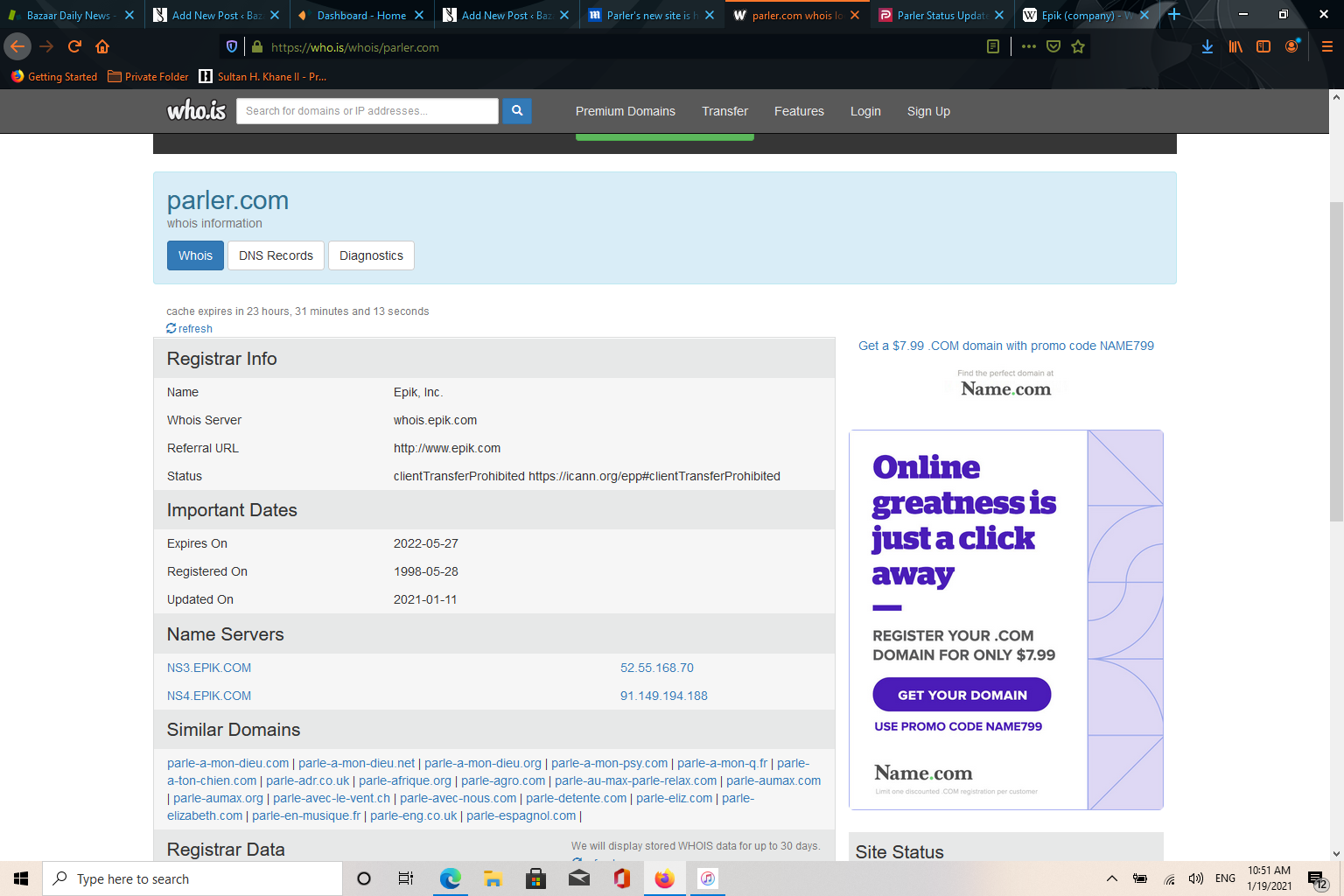
Task: Open the page actions menu
Action: pos(1029,47)
